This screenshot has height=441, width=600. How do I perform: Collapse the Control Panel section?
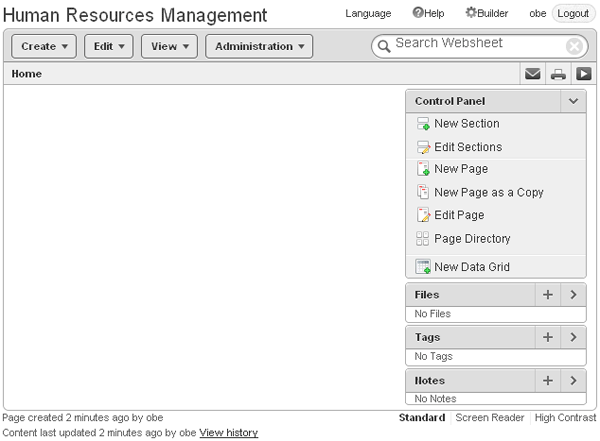(573, 101)
